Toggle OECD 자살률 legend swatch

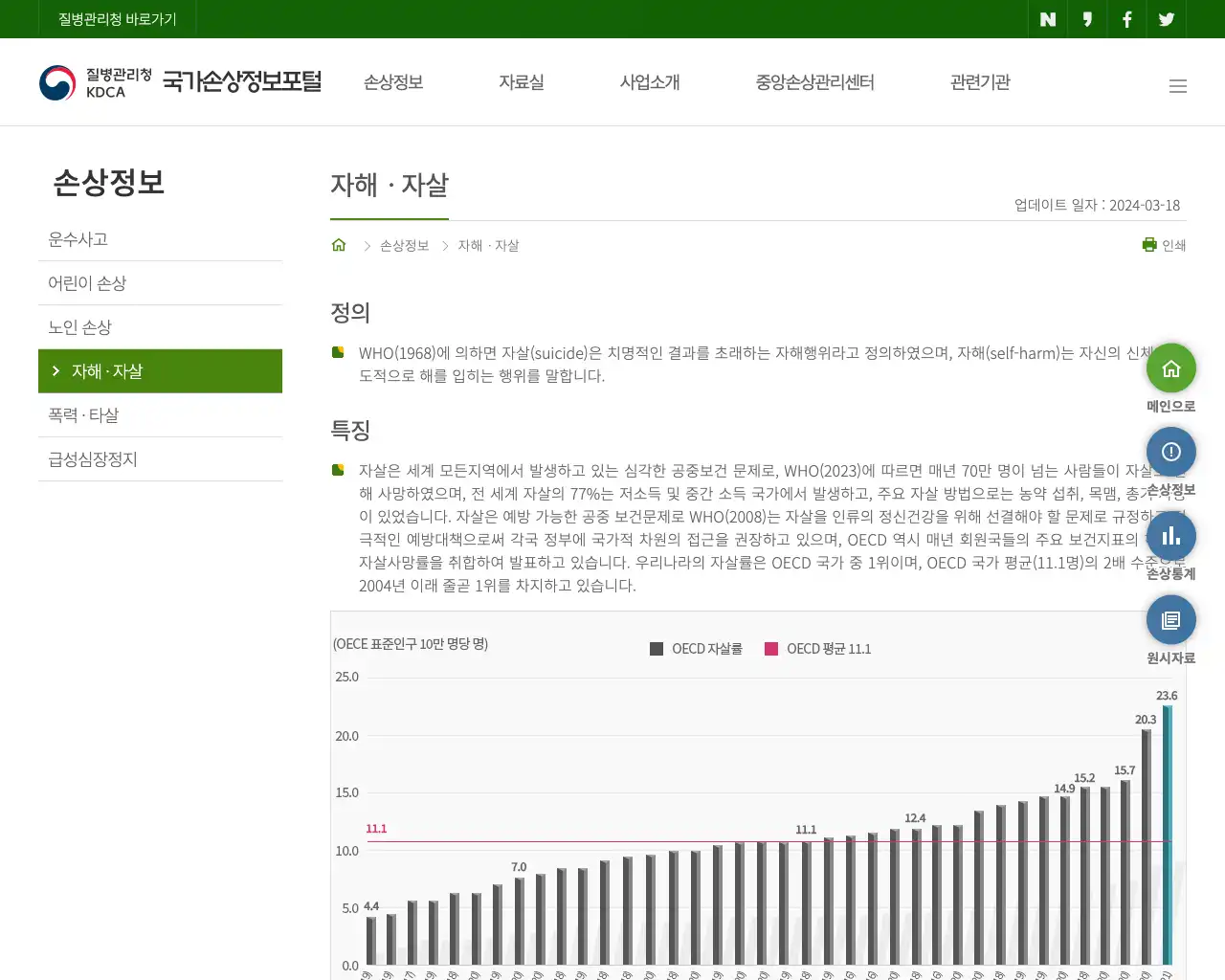point(657,649)
